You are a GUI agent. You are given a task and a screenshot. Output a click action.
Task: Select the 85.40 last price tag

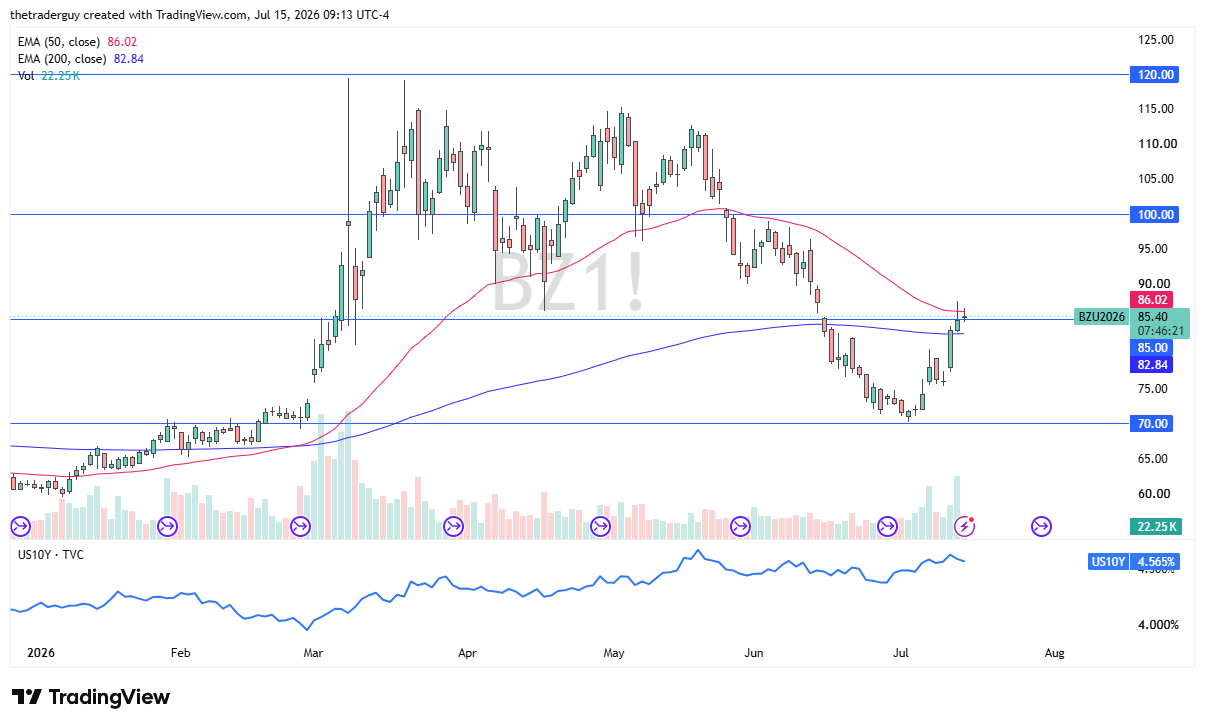1153,316
